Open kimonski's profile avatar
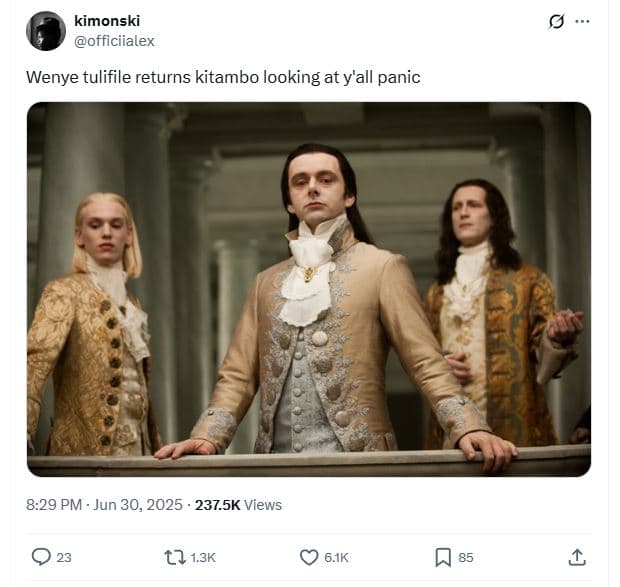 pos(46,31)
